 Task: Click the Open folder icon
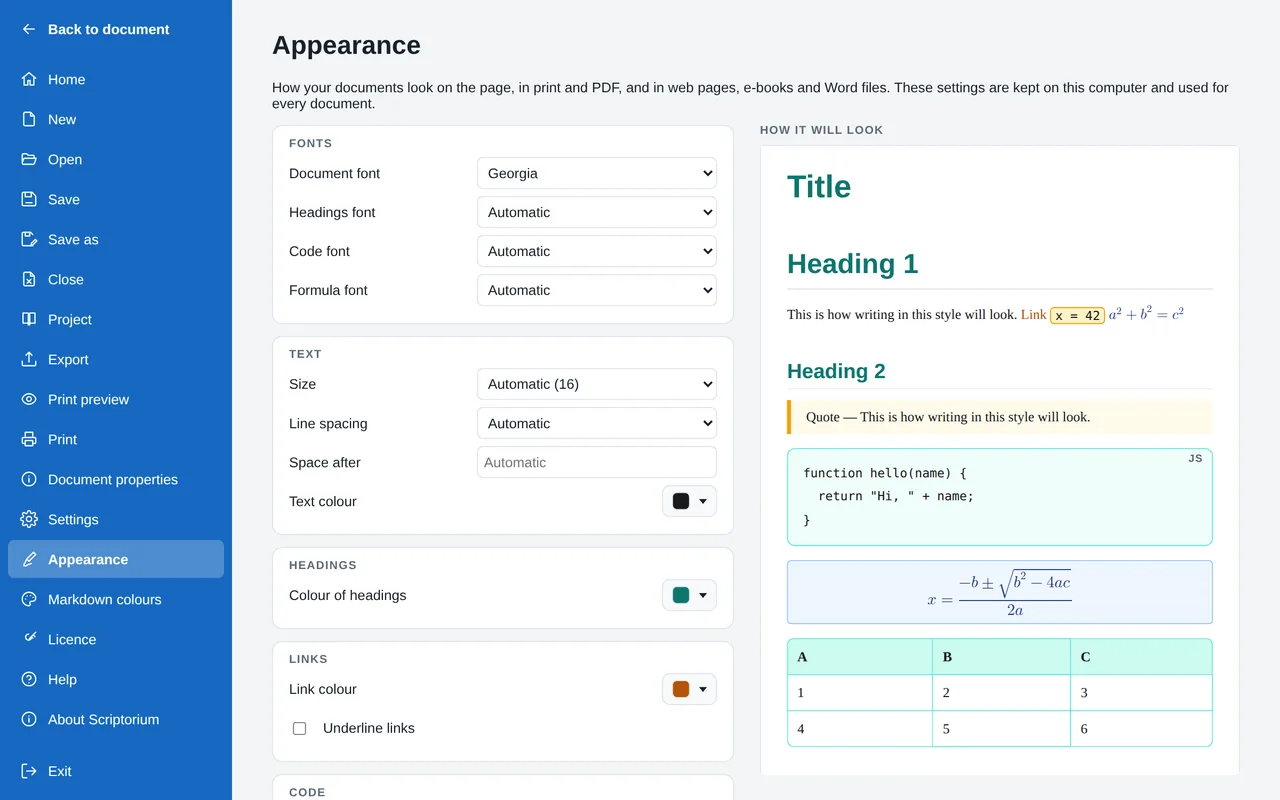(29, 159)
